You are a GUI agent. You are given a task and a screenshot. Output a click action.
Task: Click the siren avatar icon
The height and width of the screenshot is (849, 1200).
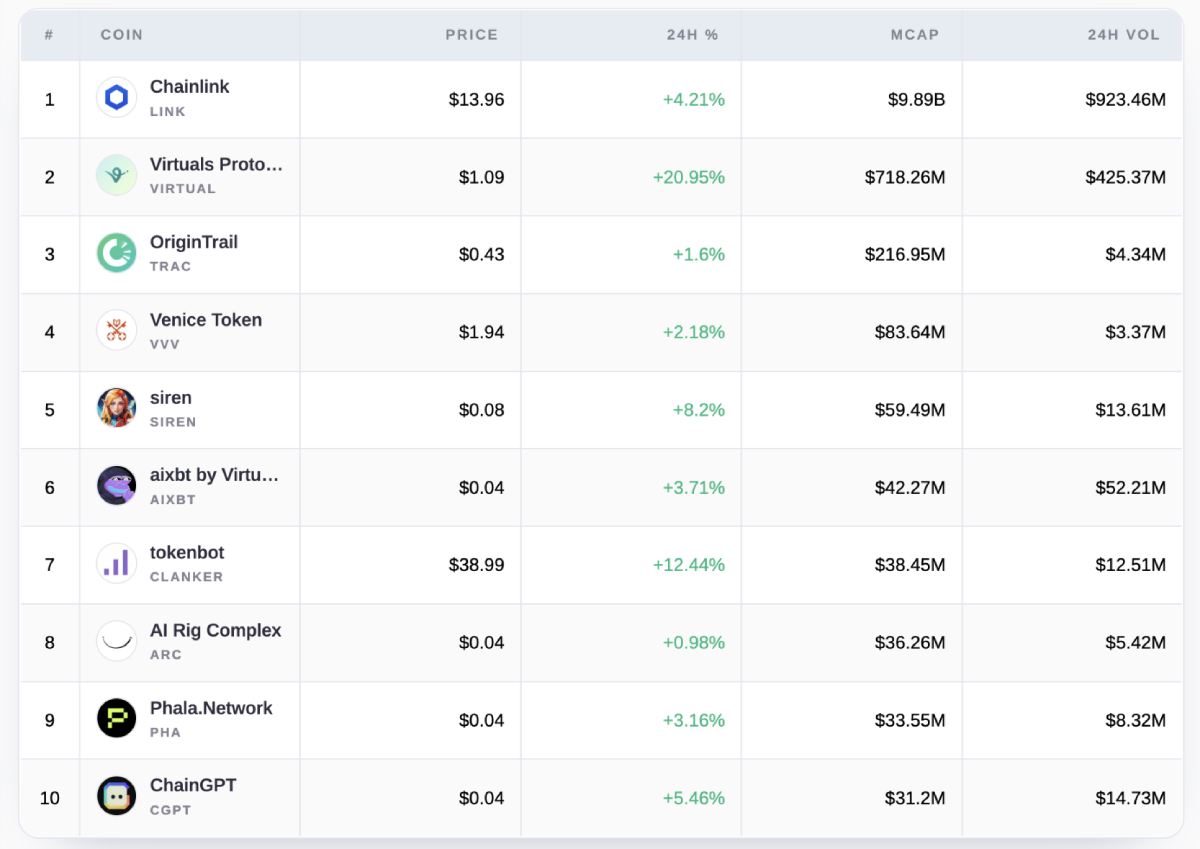point(116,408)
